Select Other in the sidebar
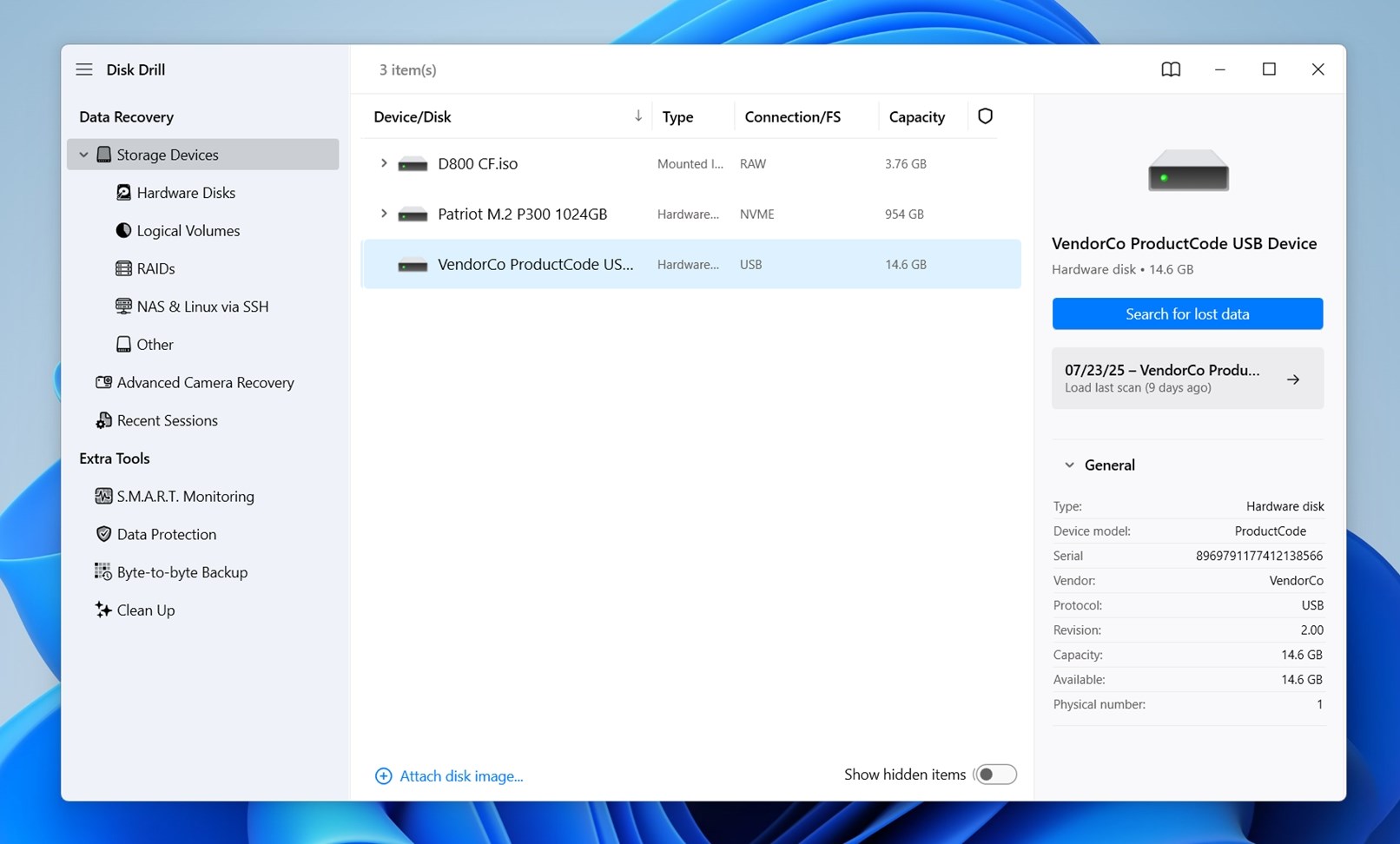Viewport: 1400px width, 844px height. (155, 345)
